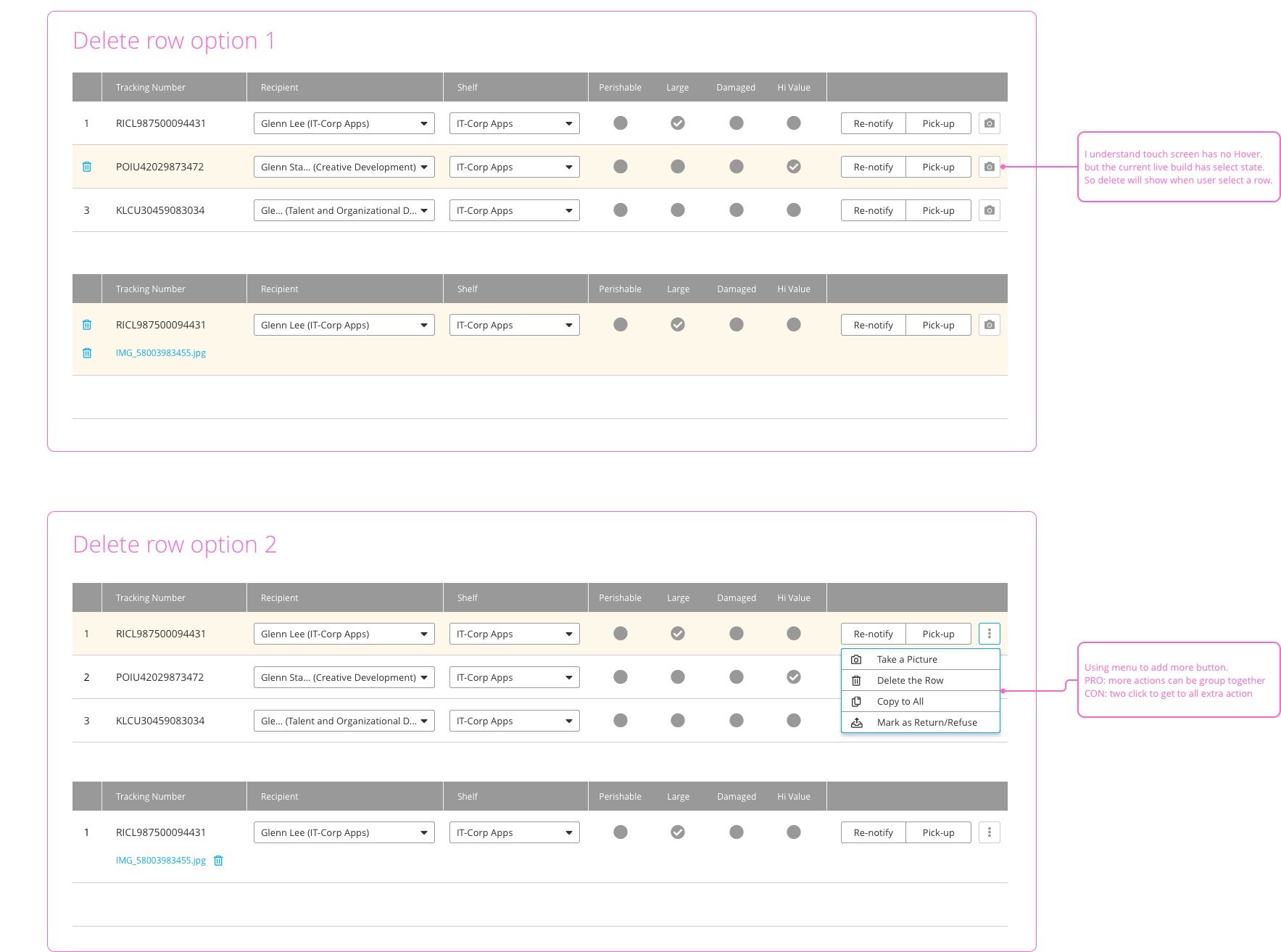Click camera icon in Option 1 RICL row with image attachment
The width and height of the screenshot is (1281, 952).
[x=989, y=325]
